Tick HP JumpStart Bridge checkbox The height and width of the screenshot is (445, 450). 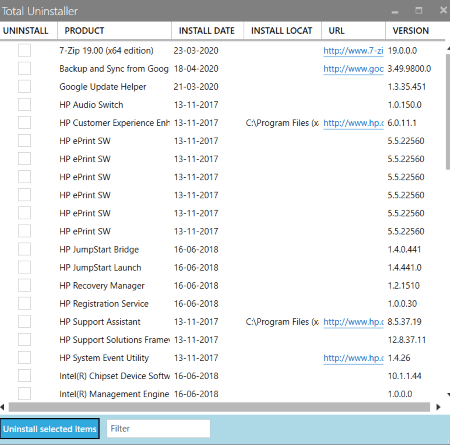[x=24, y=249]
